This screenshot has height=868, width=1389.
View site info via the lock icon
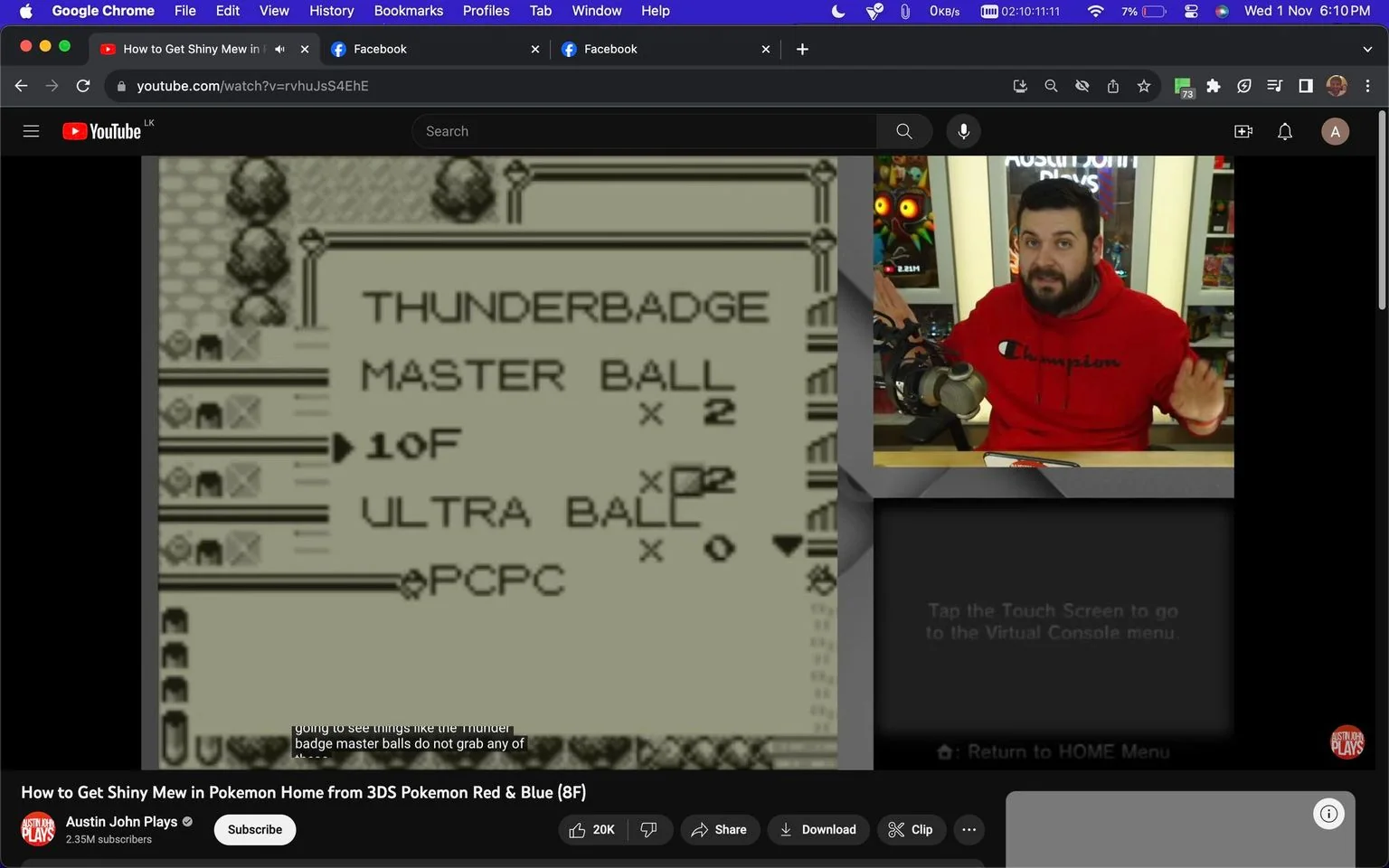121,86
